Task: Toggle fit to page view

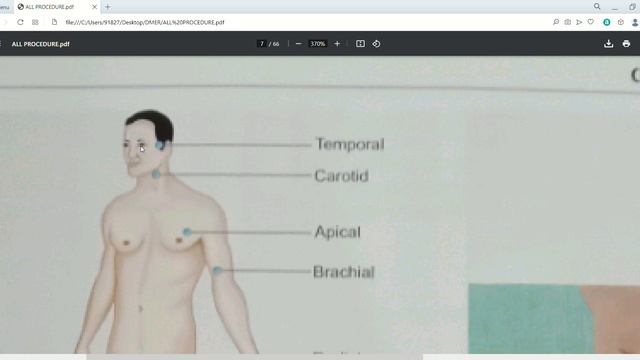Action: point(360,44)
